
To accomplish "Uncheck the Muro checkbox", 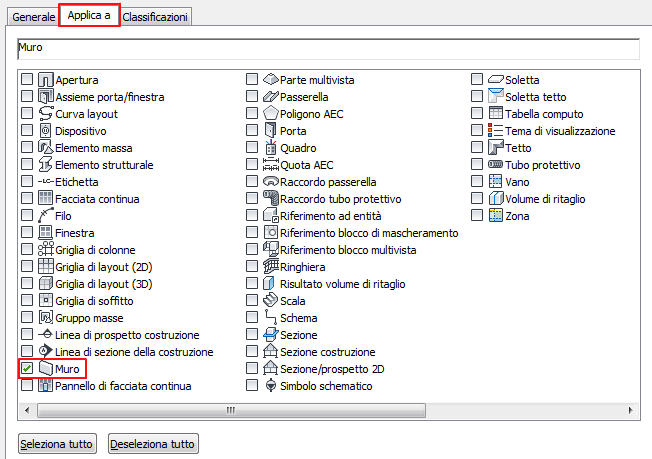I will click(27, 369).
